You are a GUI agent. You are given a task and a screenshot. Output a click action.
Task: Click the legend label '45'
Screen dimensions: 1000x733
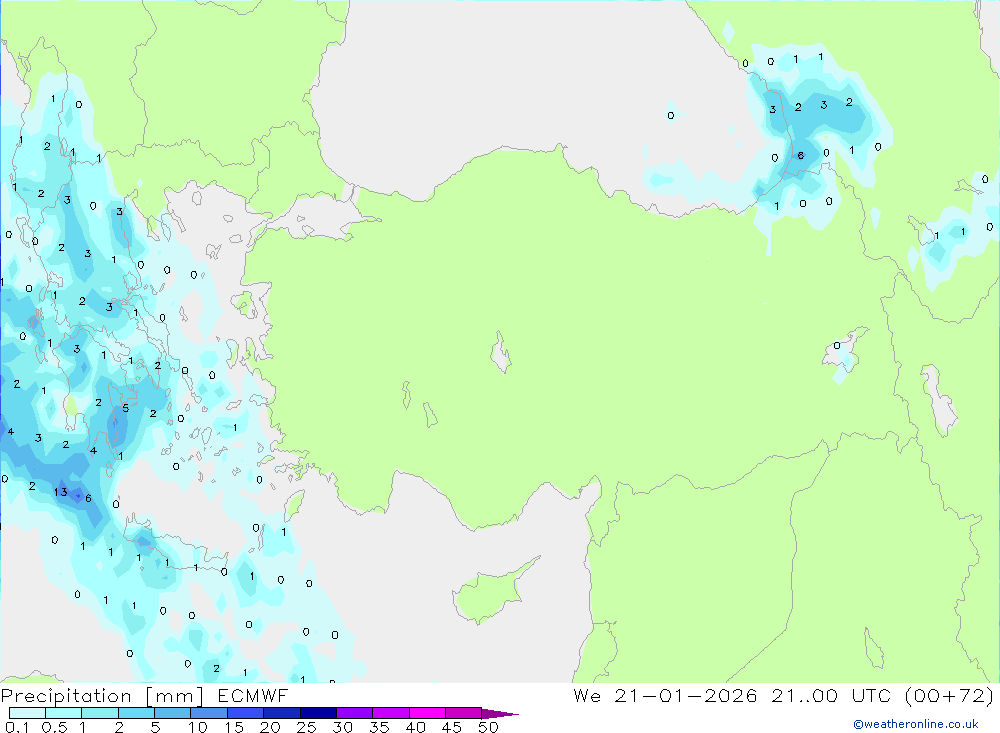pos(452,727)
